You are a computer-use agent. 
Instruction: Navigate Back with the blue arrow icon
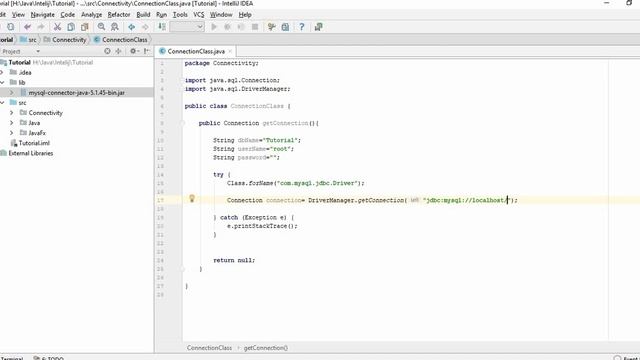point(131,27)
